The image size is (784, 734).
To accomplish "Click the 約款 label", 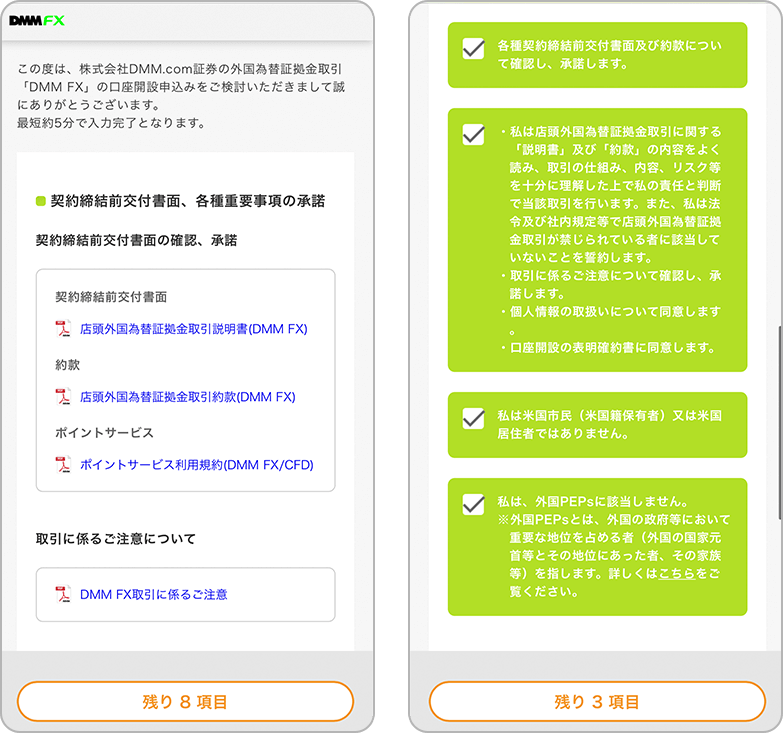I will click(x=68, y=365).
